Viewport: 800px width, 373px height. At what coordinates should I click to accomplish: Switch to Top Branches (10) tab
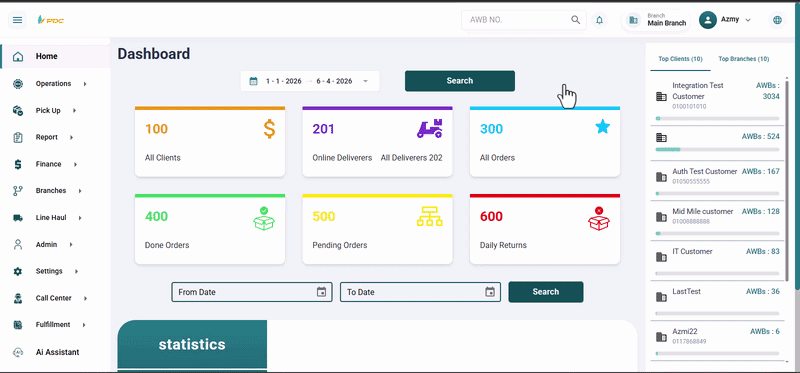pos(743,59)
